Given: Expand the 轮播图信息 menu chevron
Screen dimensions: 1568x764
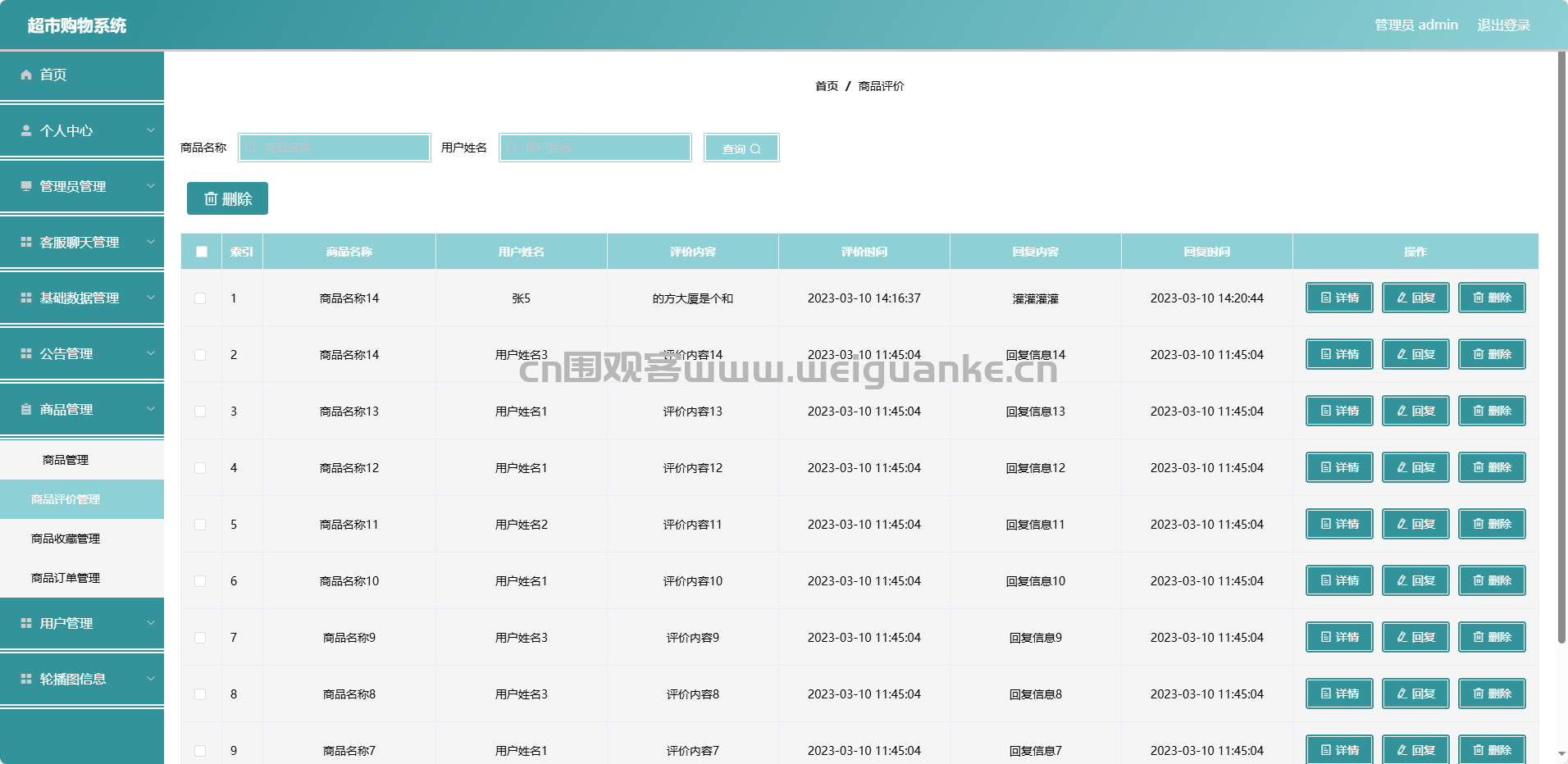Looking at the screenshot, I should click(x=151, y=678).
